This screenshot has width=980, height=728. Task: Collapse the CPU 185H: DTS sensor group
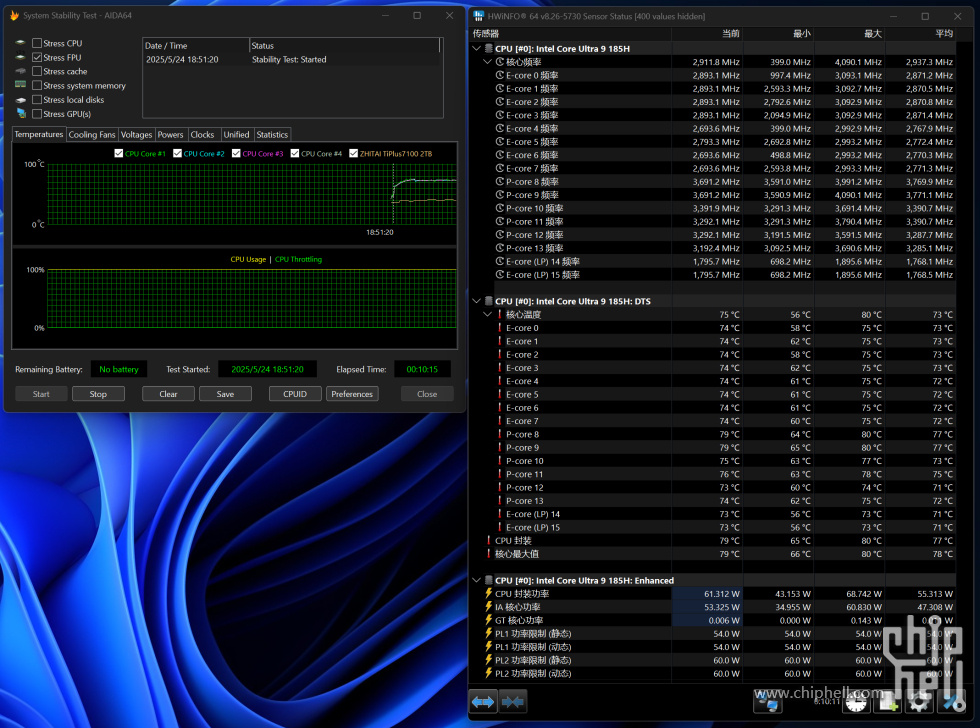coord(477,301)
